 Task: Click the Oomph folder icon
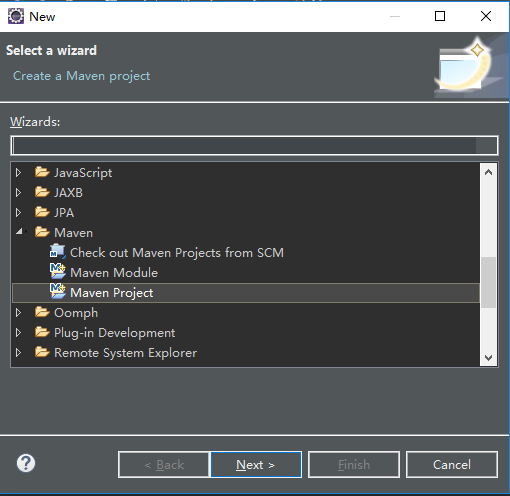(x=42, y=312)
